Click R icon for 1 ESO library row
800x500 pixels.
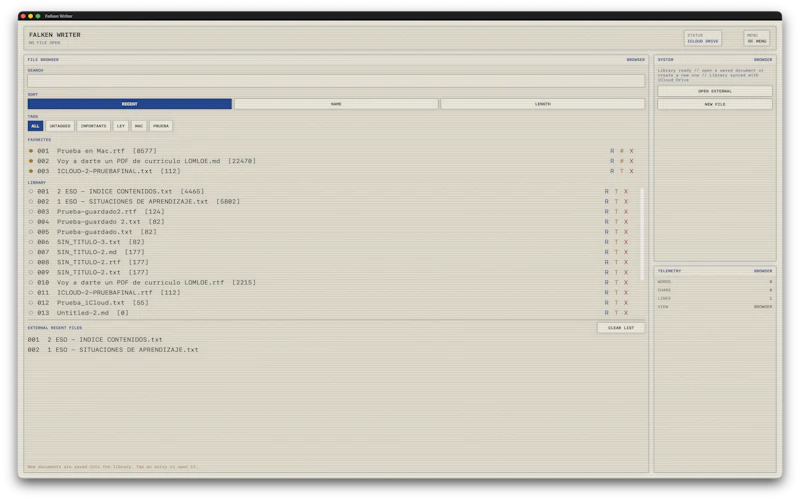pos(607,202)
